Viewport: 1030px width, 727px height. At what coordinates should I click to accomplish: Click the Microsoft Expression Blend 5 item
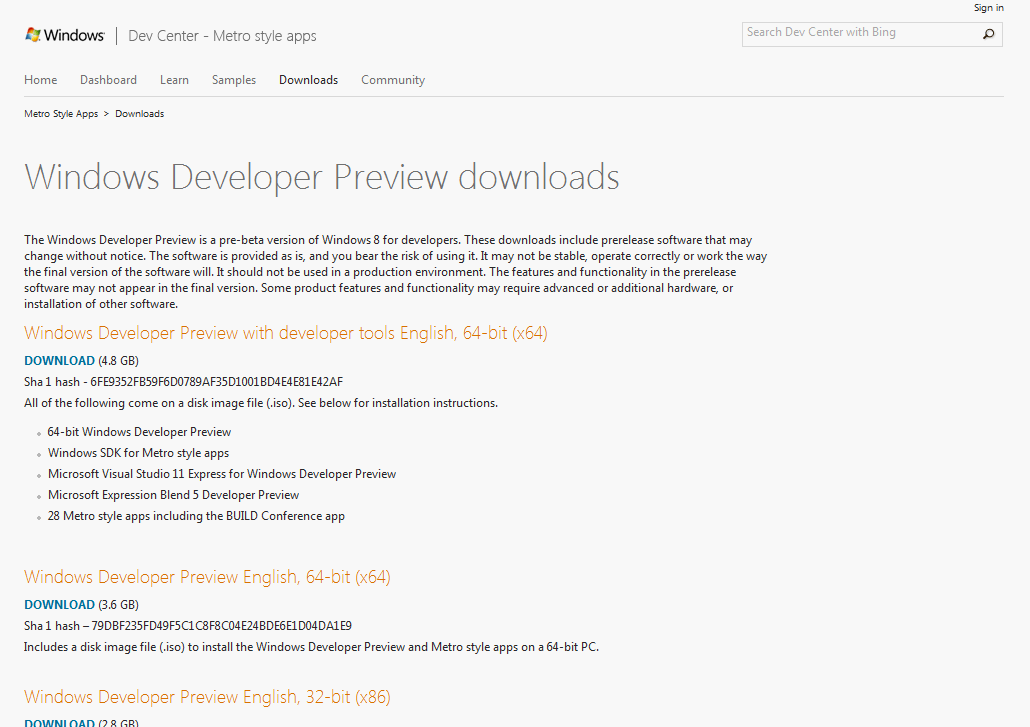[173, 495]
